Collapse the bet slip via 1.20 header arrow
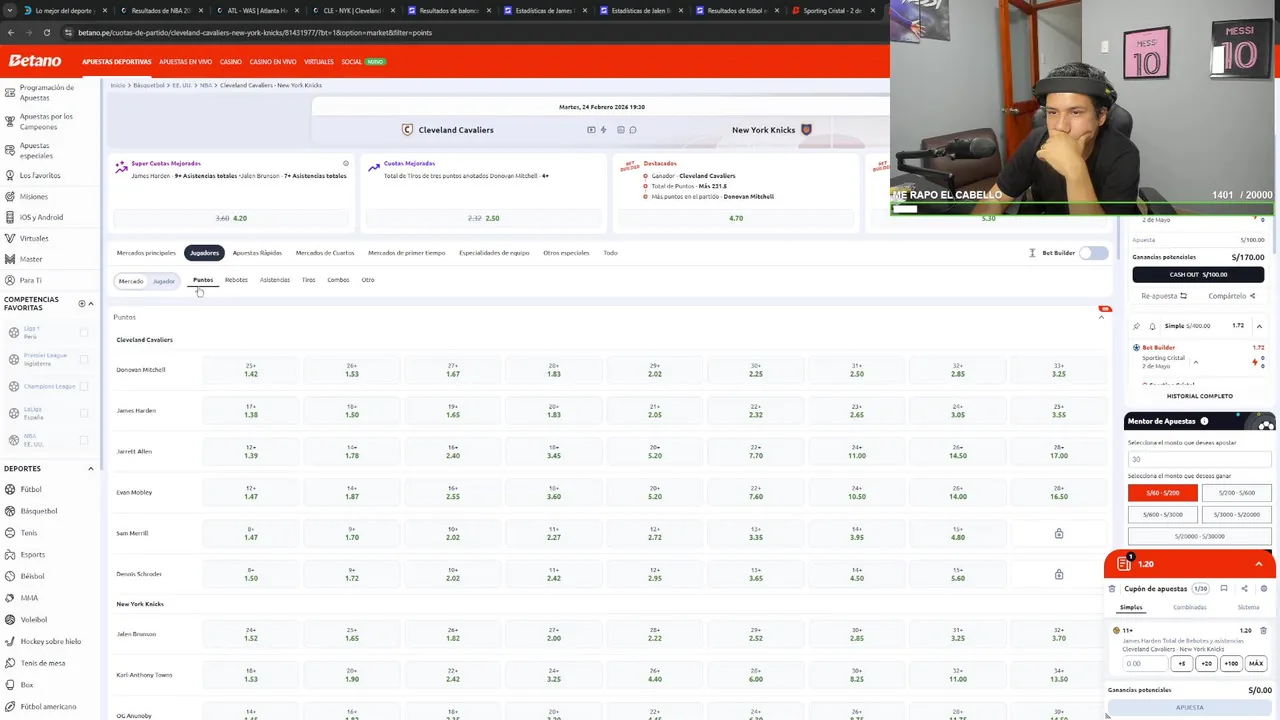Screen dimensions: 1280x720 pyautogui.click(x=1259, y=564)
